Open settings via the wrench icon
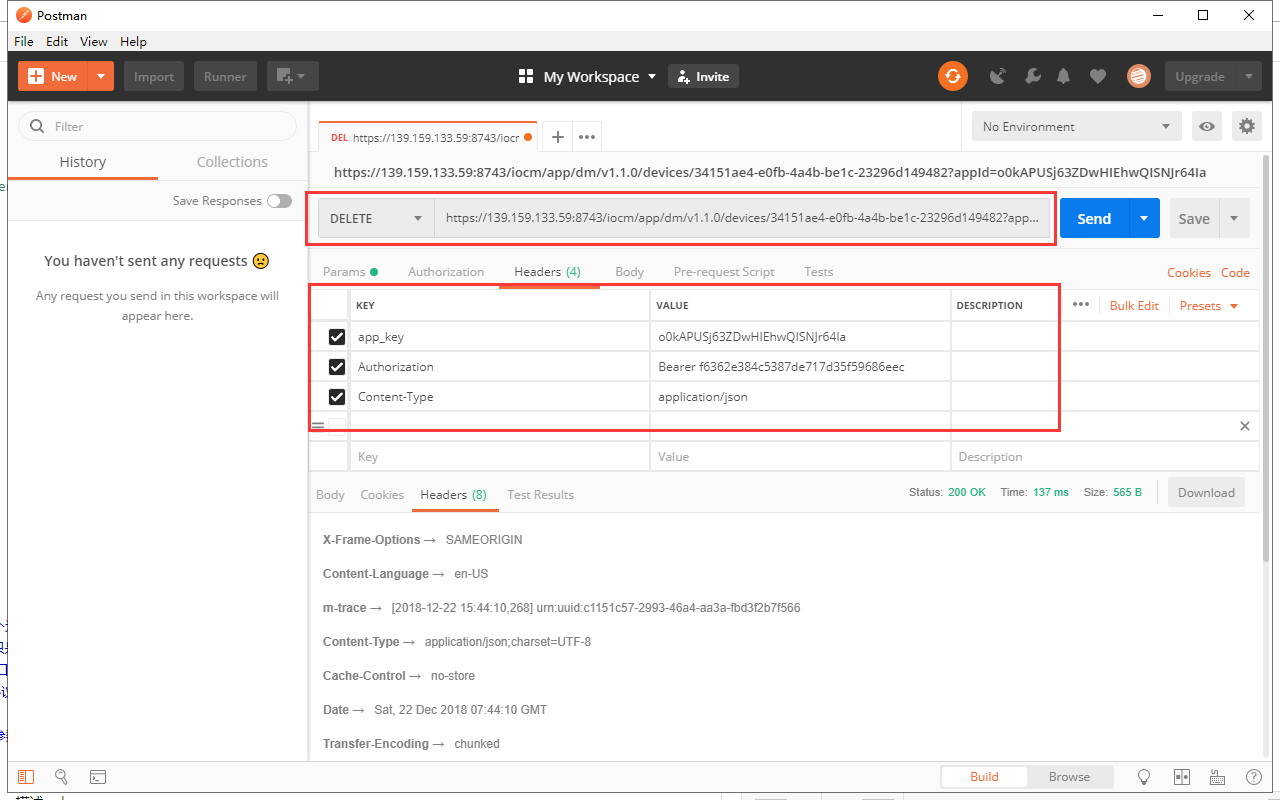This screenshot has width=1280, height=800. pos(1033,76)
